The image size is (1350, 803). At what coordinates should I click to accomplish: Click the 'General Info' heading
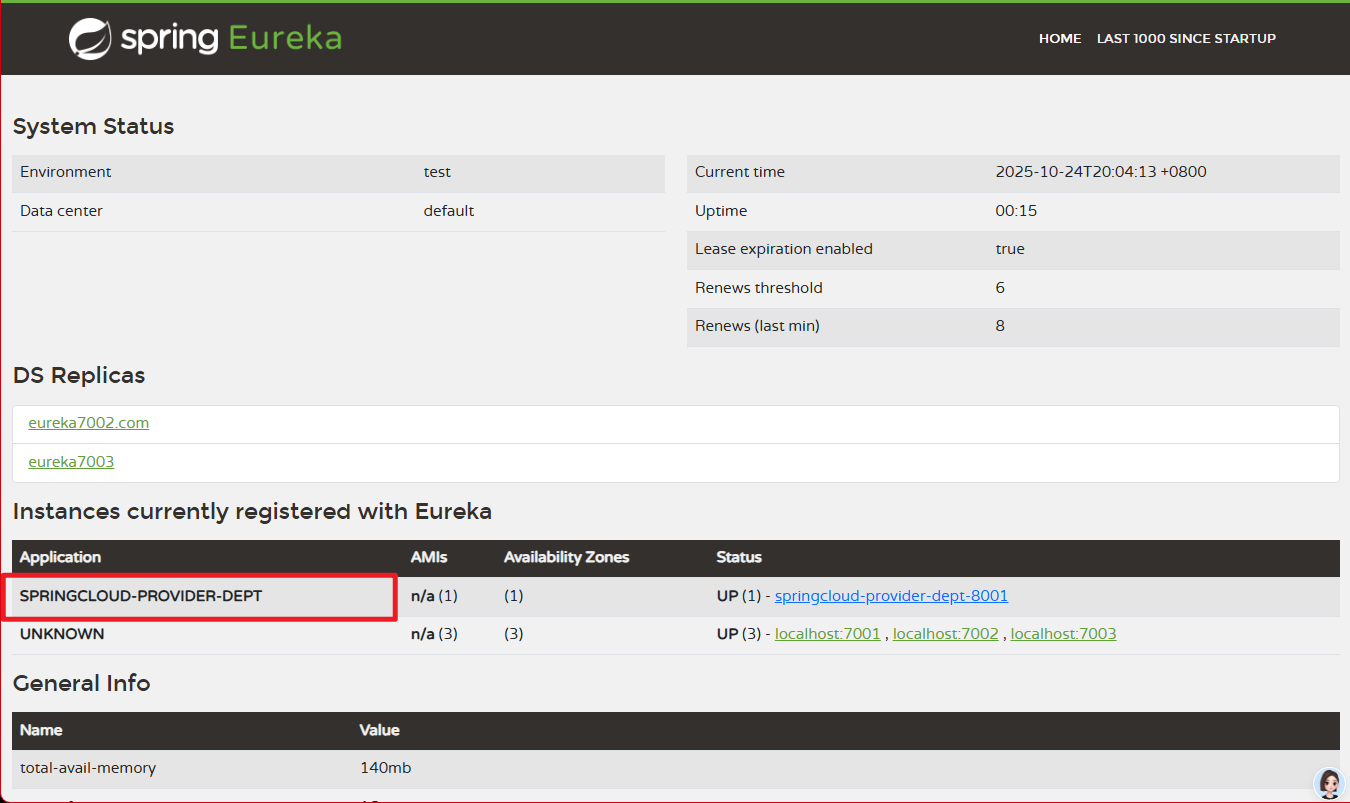pos(81,684)
